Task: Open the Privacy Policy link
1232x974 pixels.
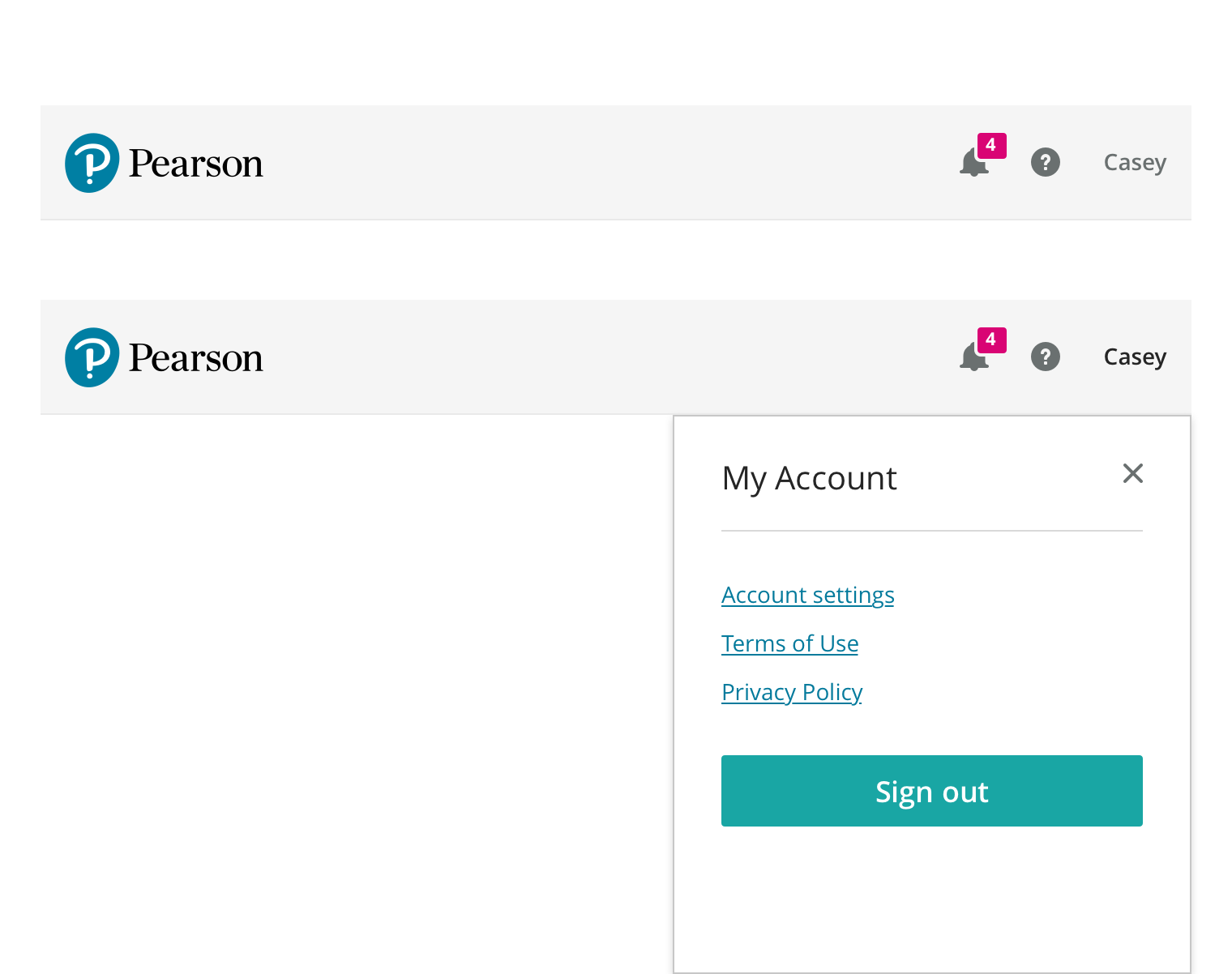Action: pyautogui.click(x=791, y=693)
